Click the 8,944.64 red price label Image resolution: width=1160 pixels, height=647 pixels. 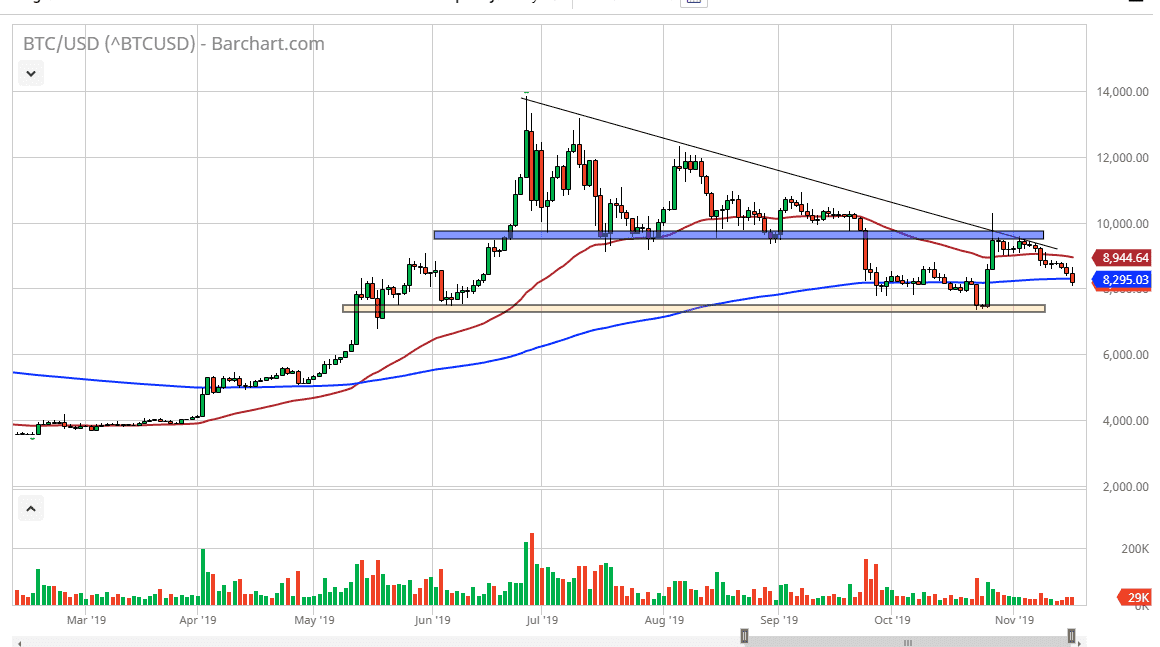(x=1124, y=258)
